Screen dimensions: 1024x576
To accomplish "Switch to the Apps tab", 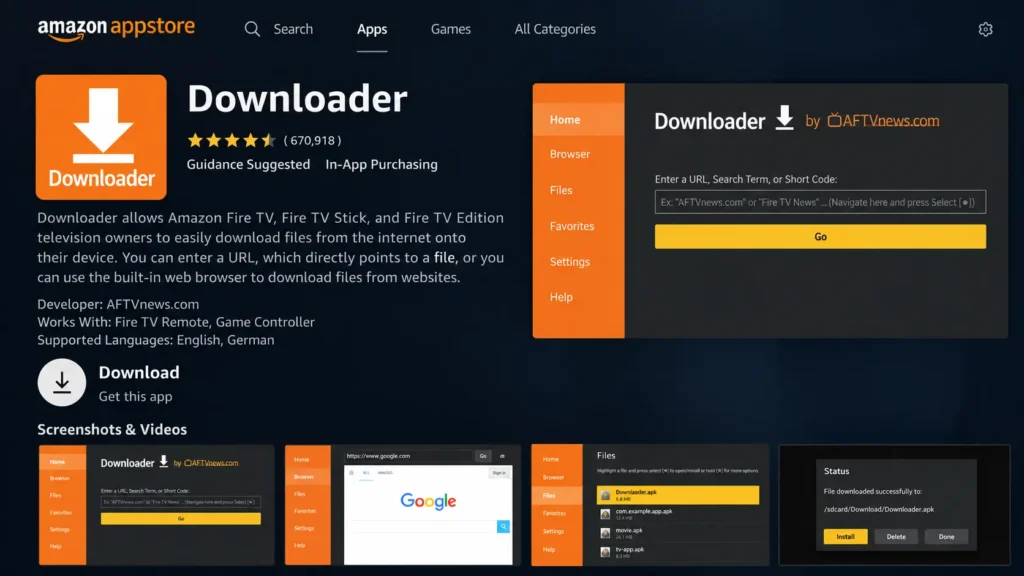I will [x=372, y=29].
